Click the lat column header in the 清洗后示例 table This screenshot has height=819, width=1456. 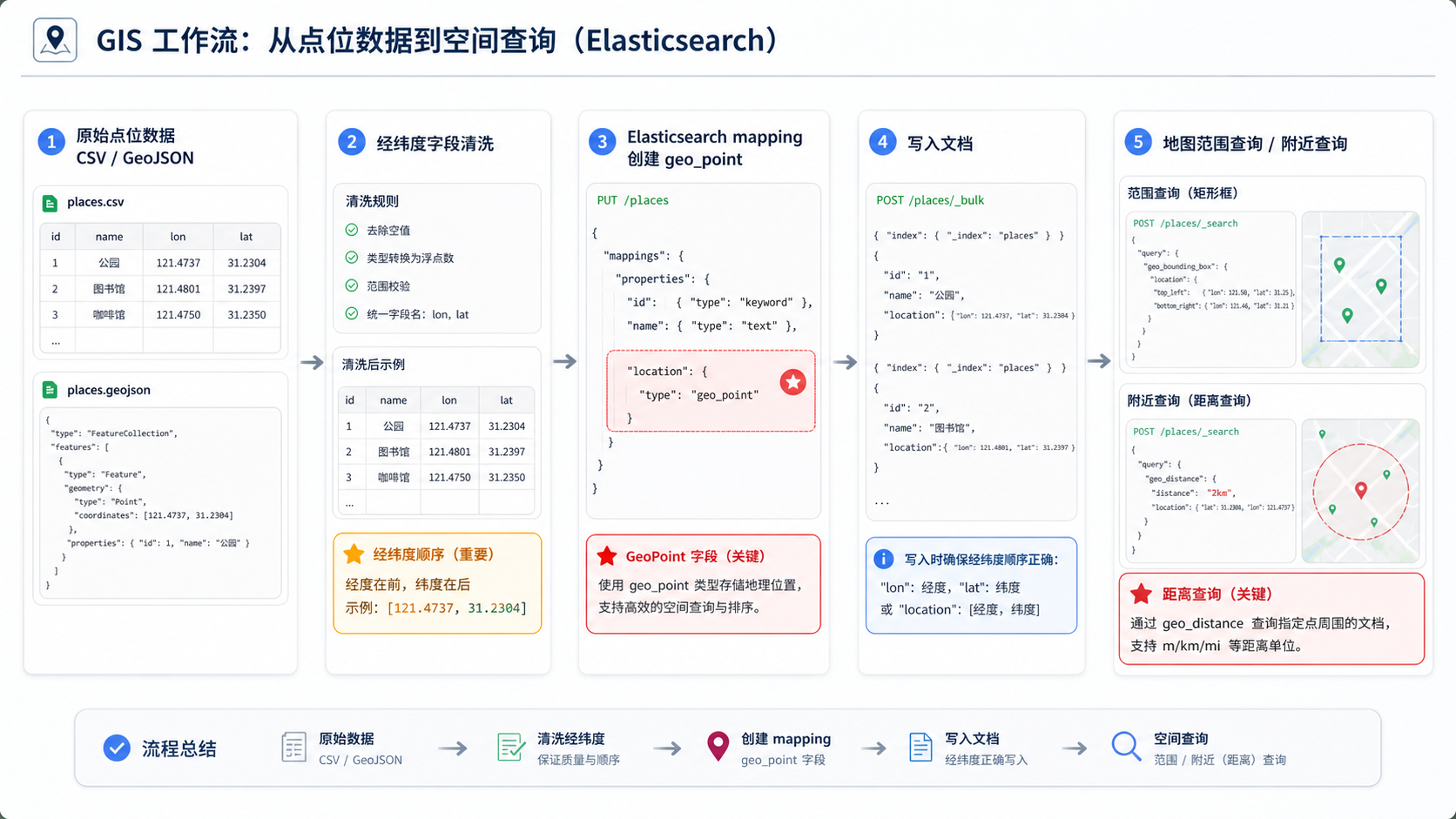click(506, 400)
